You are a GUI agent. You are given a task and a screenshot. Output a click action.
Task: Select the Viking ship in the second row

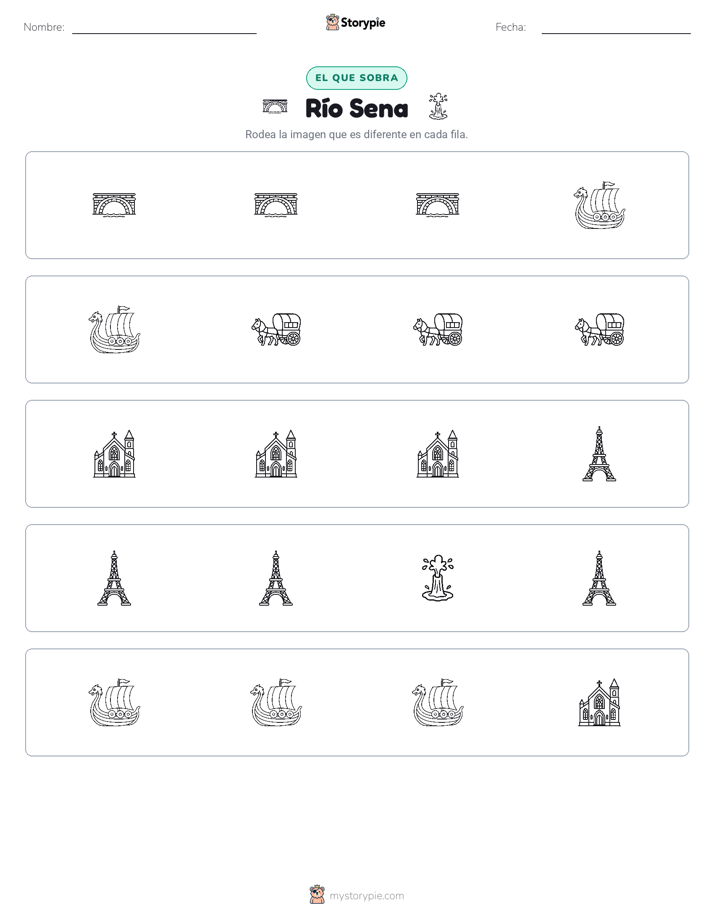pyautogui.click(x=114, y=329)
